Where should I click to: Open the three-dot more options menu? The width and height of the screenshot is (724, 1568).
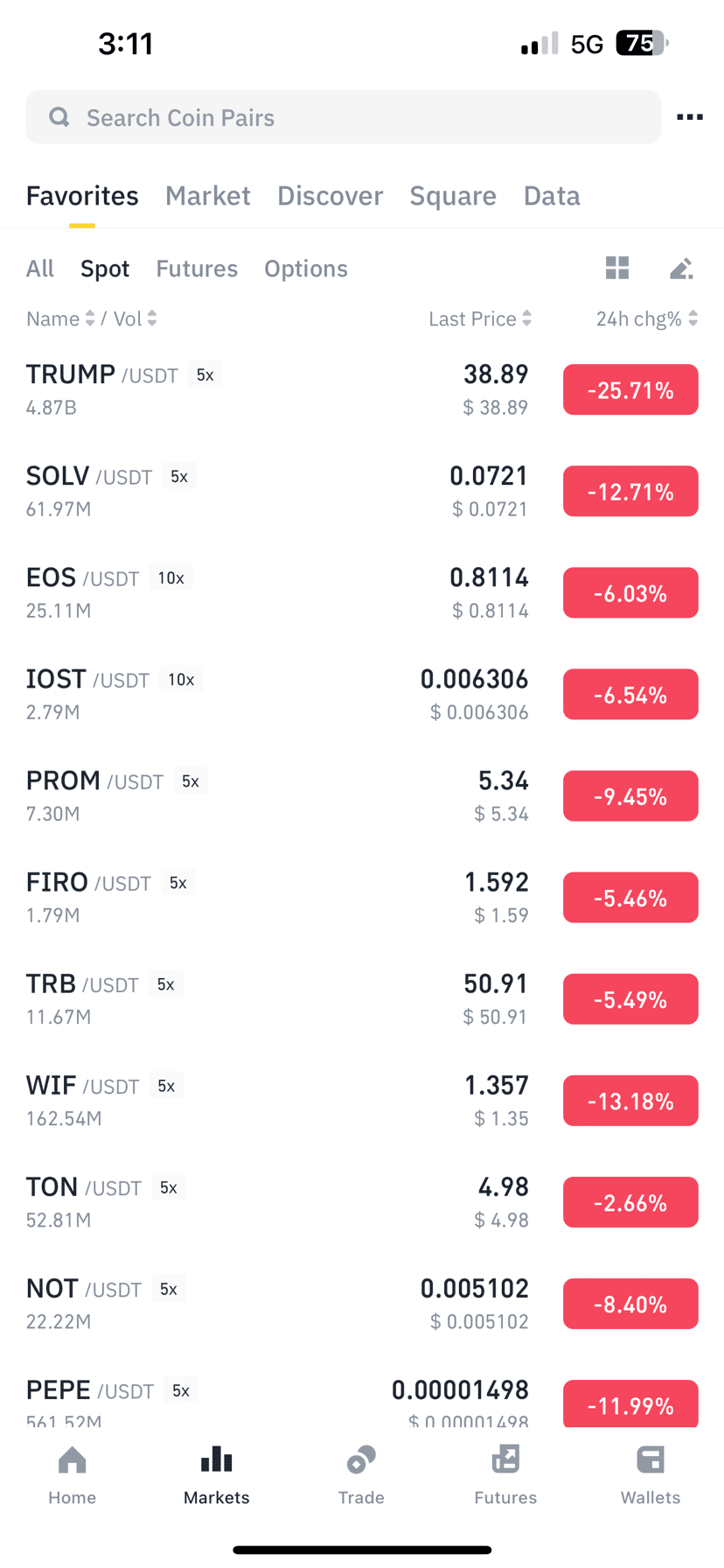(689, 117)
